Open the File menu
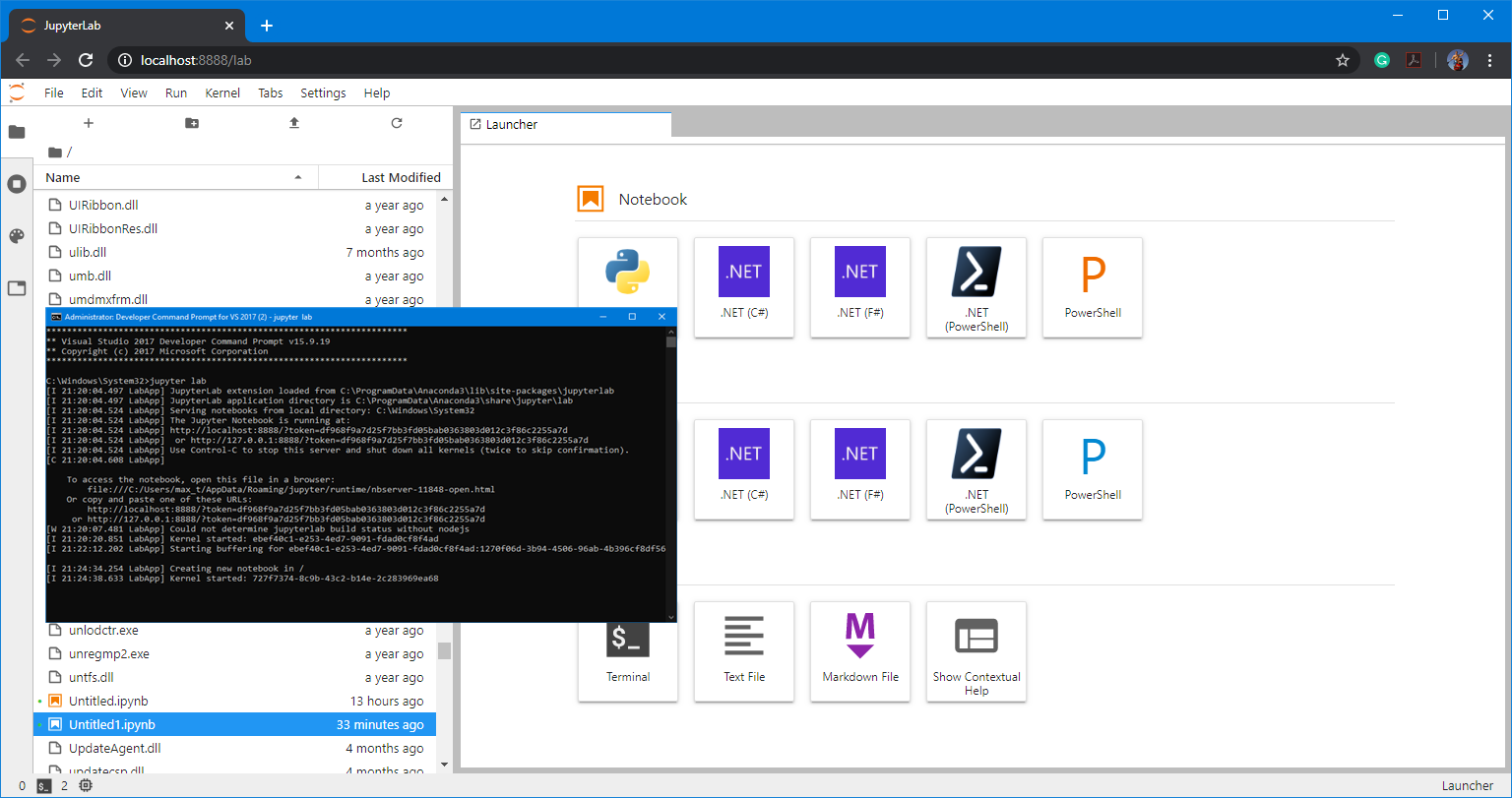Image resolution: width=1512 pixels, height=798 pixels. pos(54,92)
